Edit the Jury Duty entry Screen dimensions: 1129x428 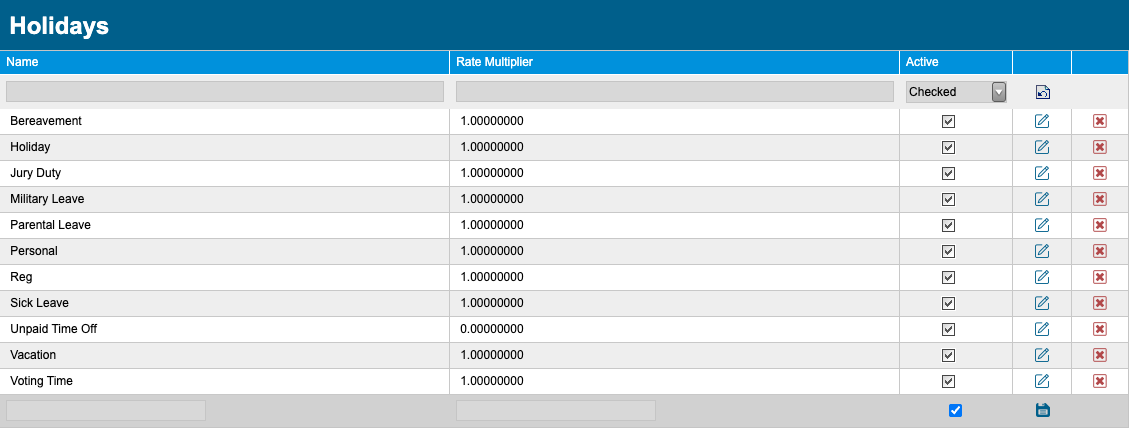pyautogui.click(x=1041, y=173)
